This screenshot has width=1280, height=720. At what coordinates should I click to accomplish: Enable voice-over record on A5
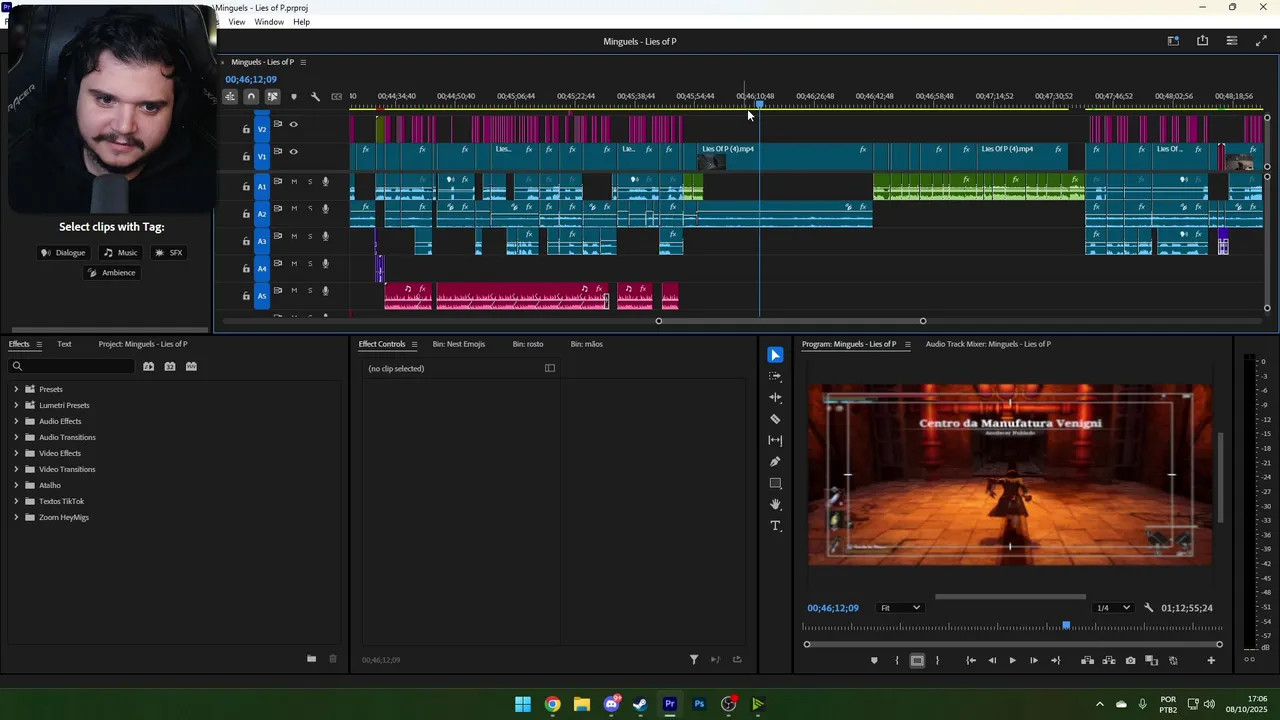[325, 291]
